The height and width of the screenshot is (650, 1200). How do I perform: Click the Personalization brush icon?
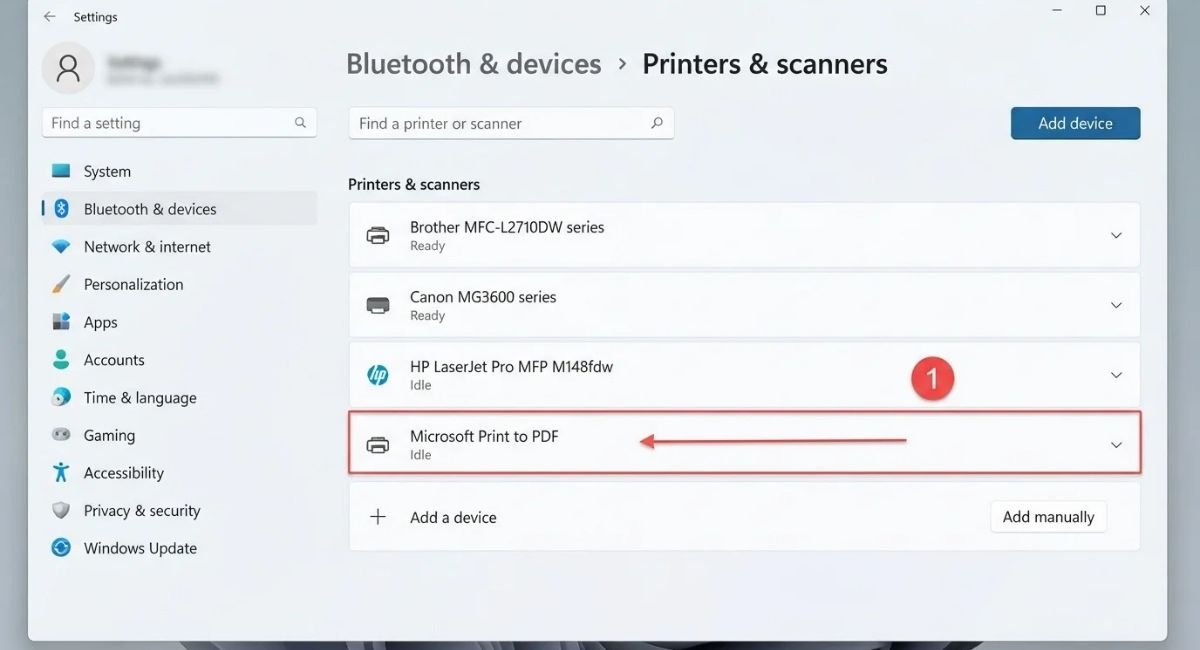click(61, 284)
